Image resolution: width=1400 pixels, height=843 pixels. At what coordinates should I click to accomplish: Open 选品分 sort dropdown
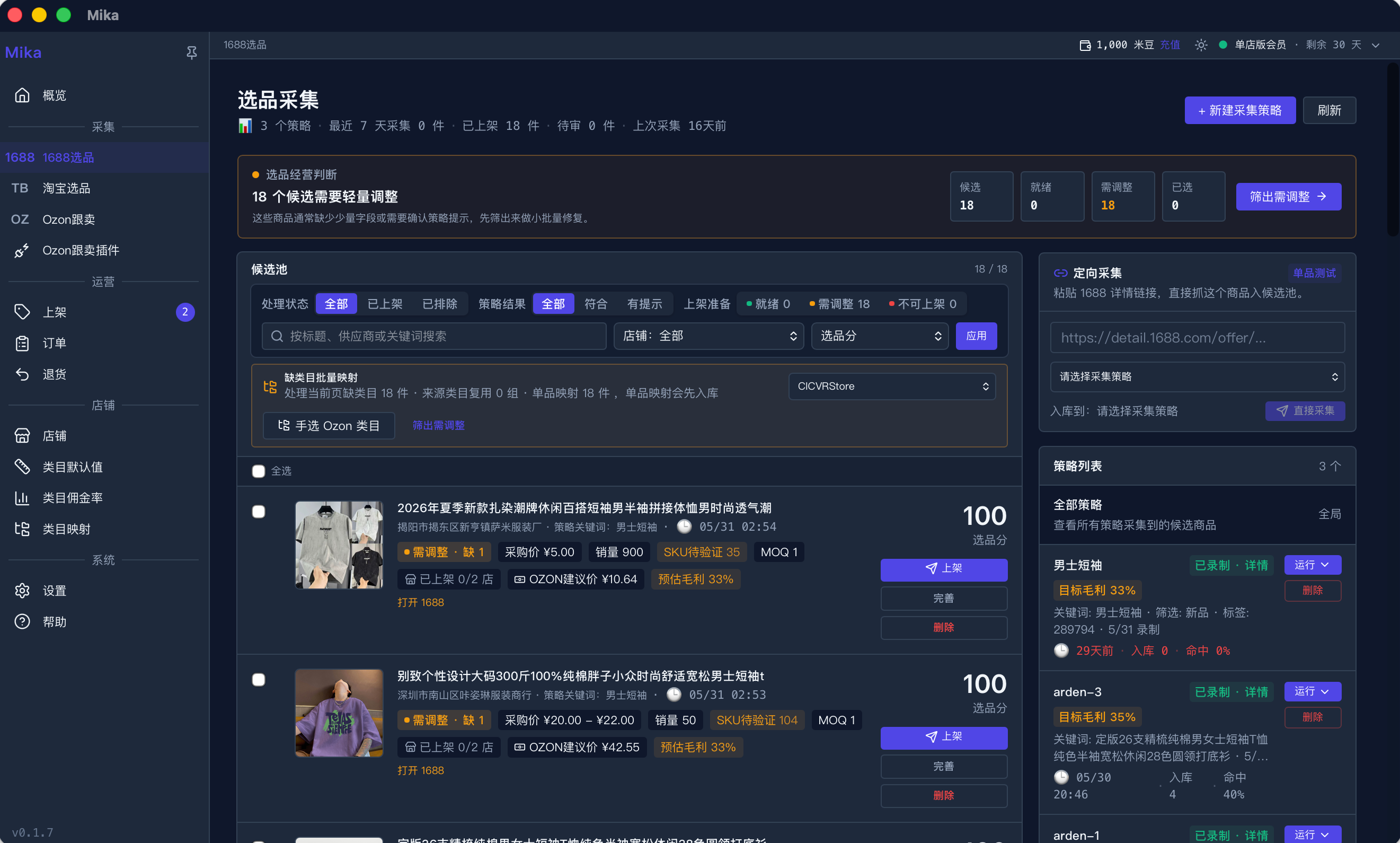tap(880, 336)
